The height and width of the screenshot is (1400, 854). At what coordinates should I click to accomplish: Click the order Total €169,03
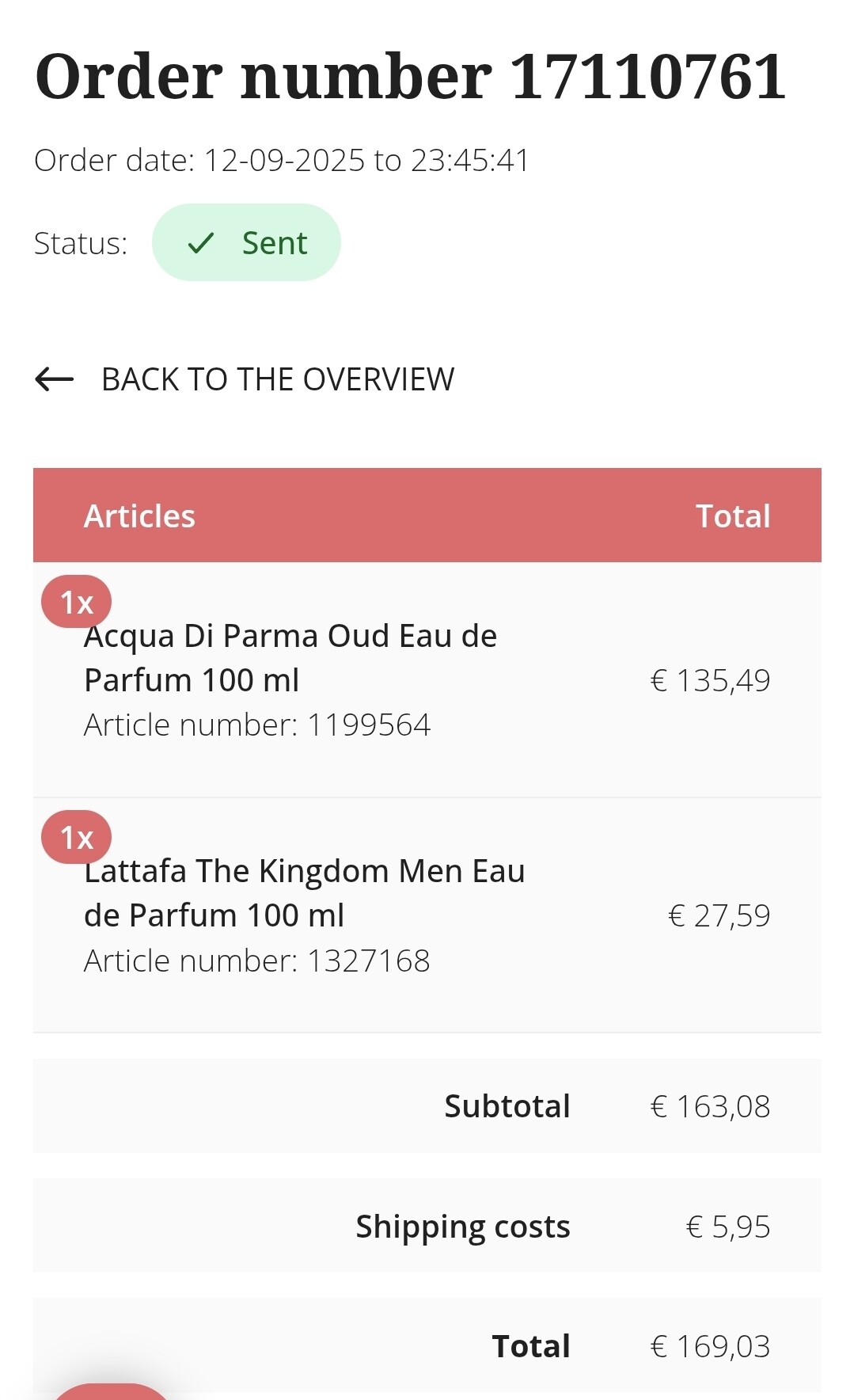710,1346
